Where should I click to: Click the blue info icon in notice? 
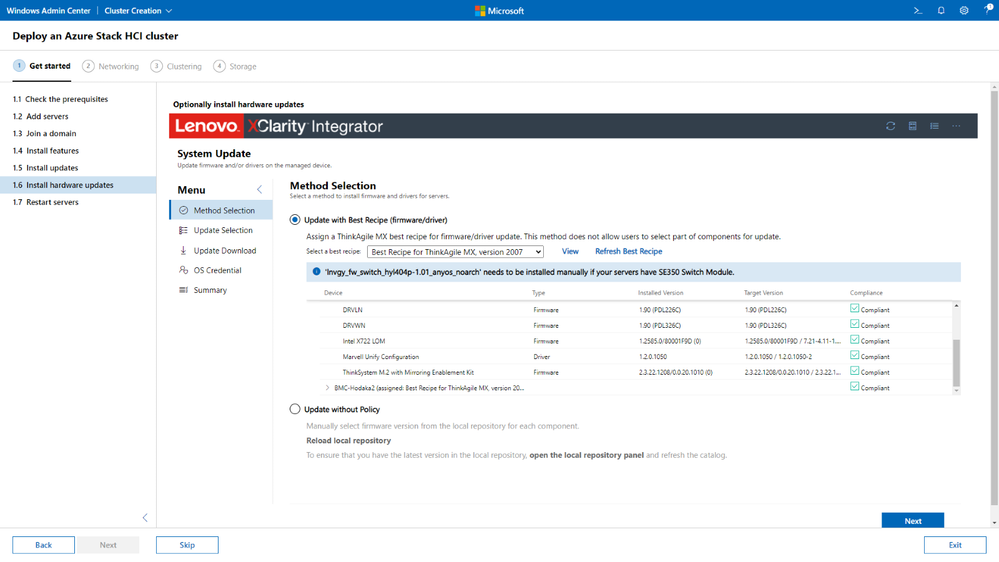[x=316, y=271]
